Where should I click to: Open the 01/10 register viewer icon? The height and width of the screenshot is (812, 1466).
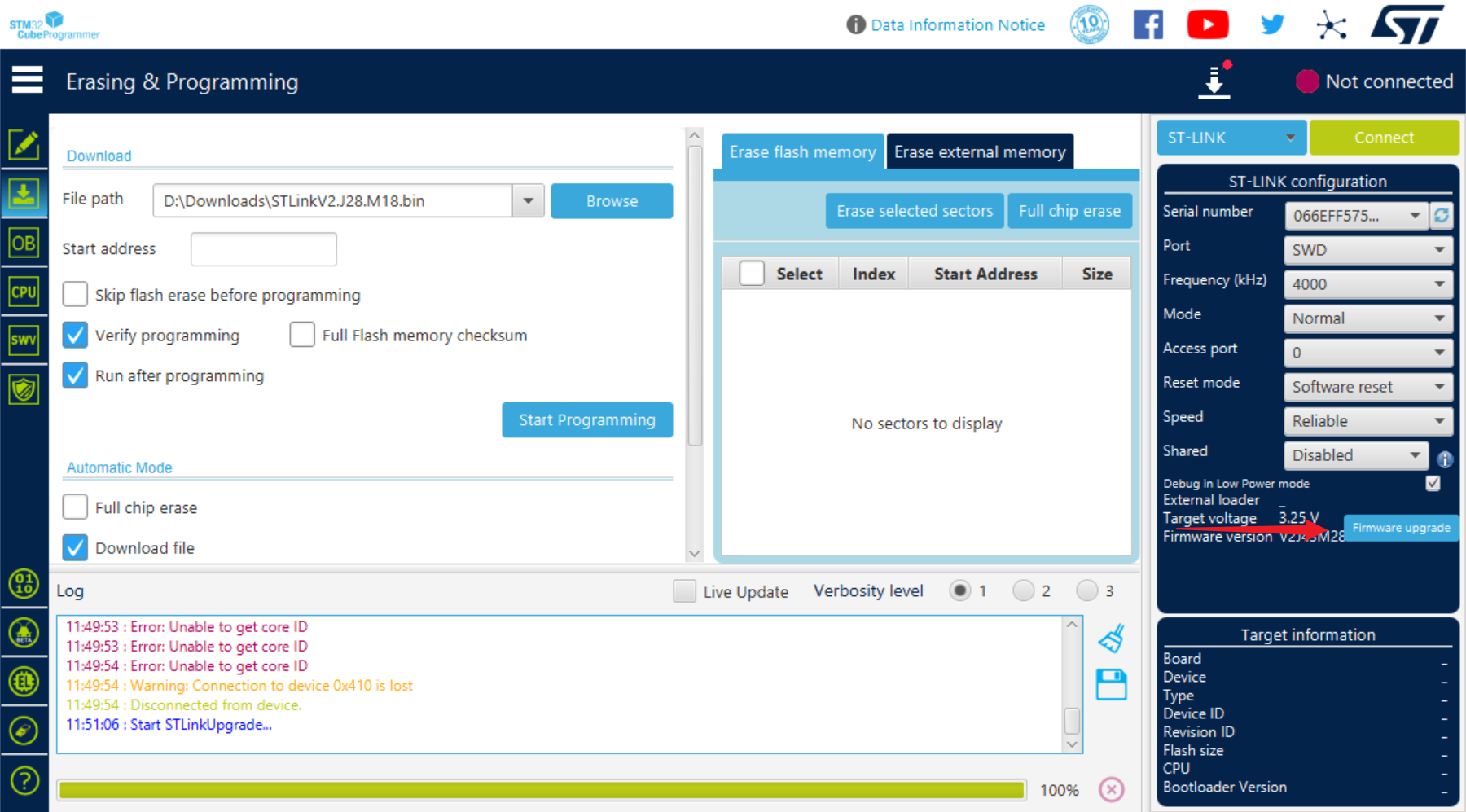(24, 584)
